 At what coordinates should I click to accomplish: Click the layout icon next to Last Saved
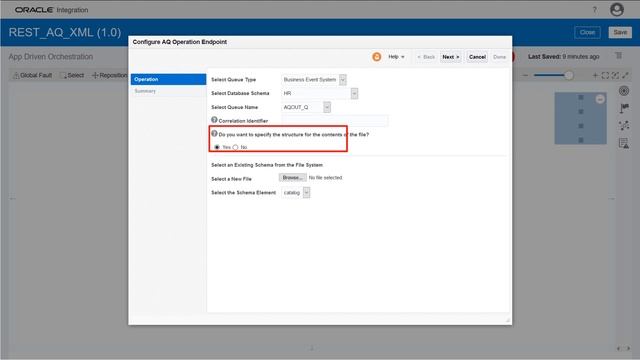pos(619,56)
